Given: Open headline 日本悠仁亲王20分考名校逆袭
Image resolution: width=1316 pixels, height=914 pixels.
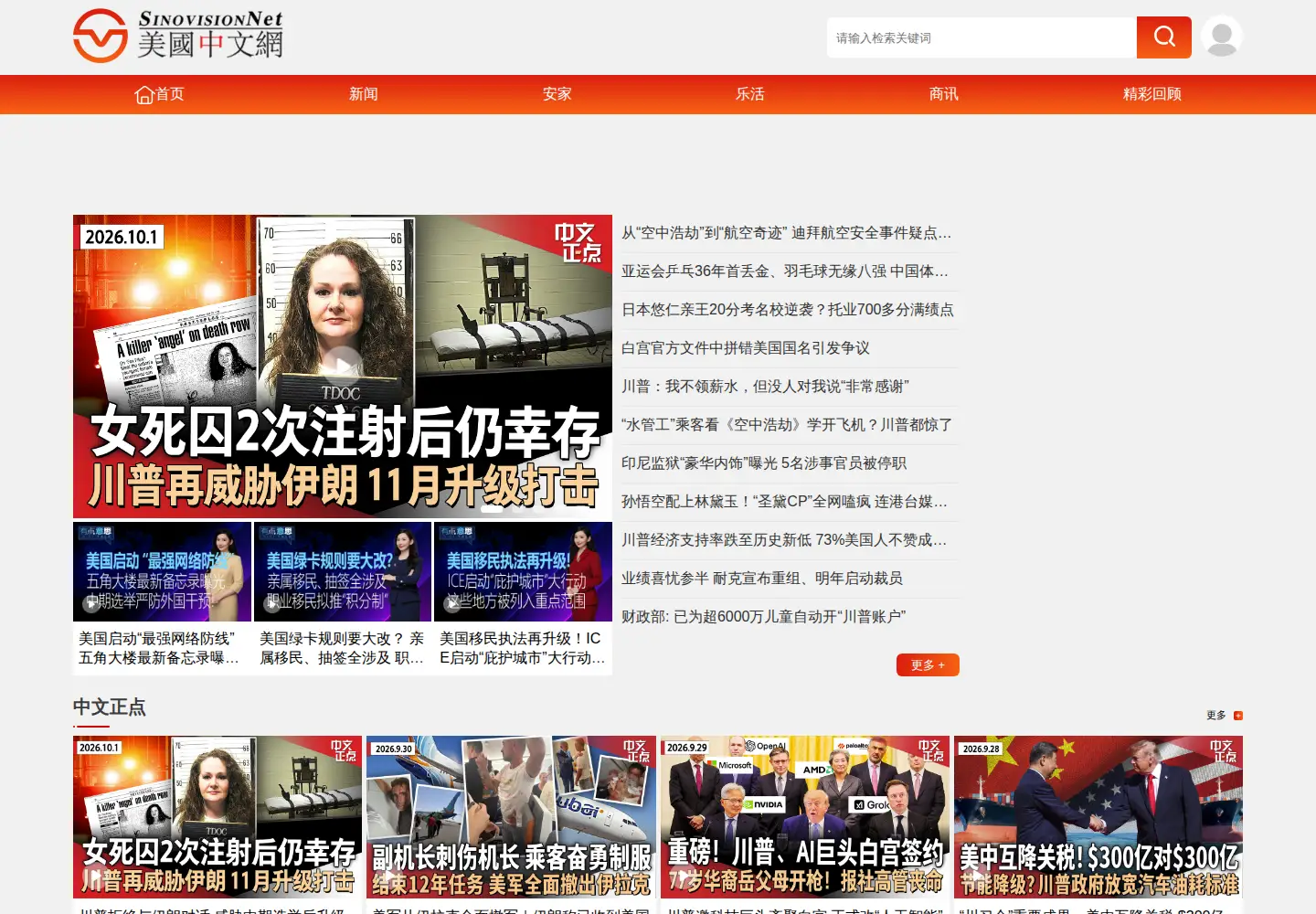Looking at the screenshot, I should pyautogui.click(x=788, y=310).
